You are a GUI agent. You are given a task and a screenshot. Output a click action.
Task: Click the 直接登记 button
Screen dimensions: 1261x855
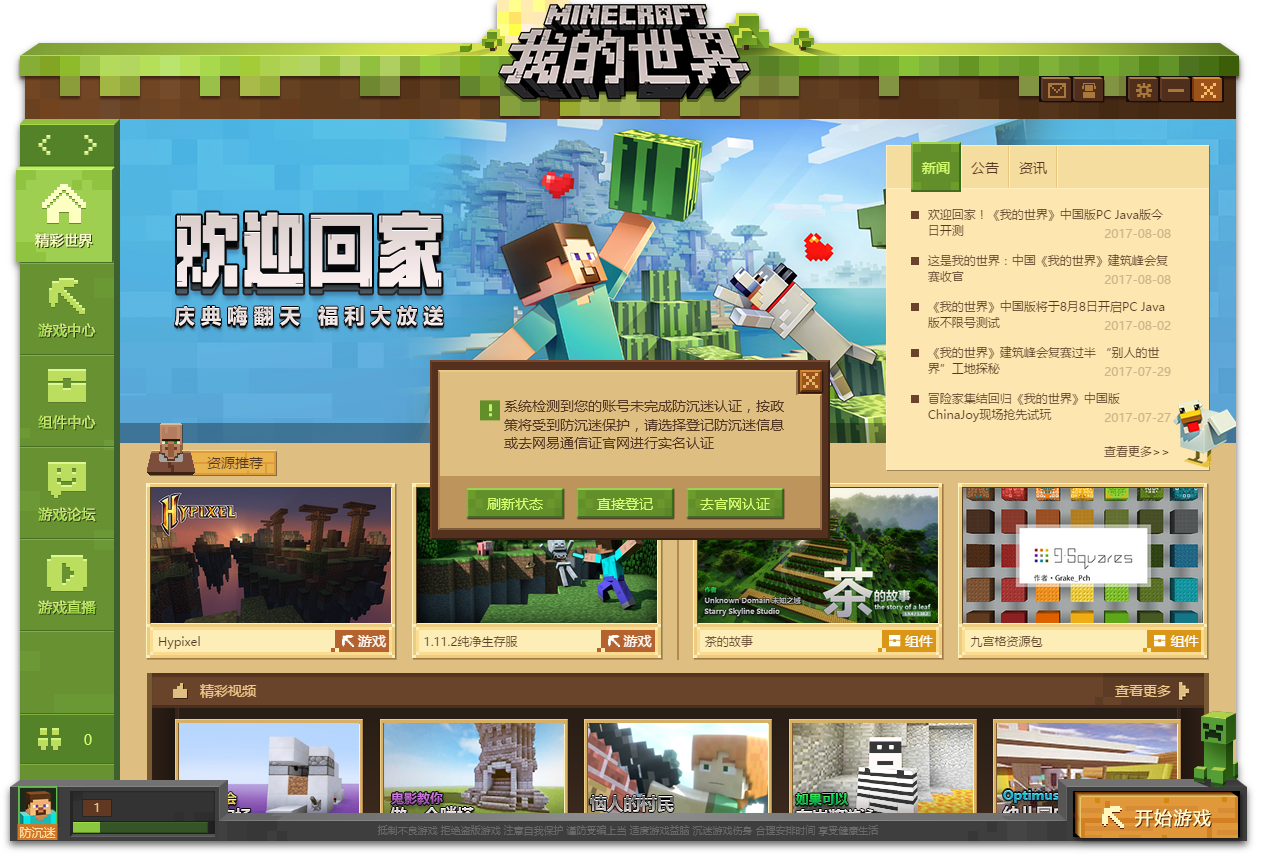tap(625, 504)
